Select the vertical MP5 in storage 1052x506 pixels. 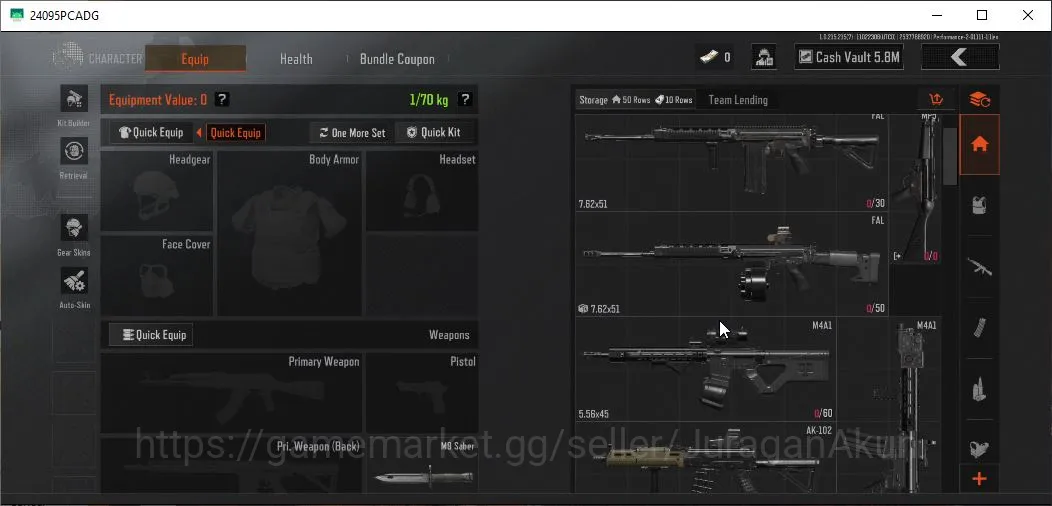click(x=915, y=188)
